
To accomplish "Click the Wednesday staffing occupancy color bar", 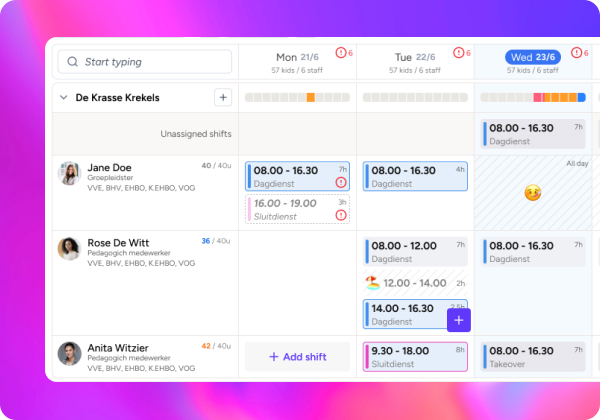I will coord(532,97).
